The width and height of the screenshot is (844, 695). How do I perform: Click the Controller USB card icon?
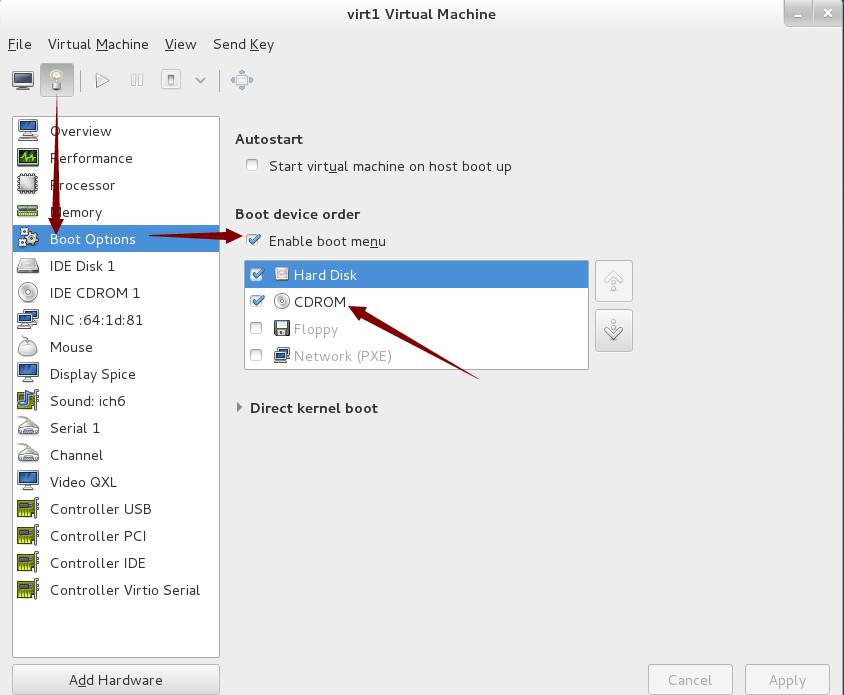[27, 508]
